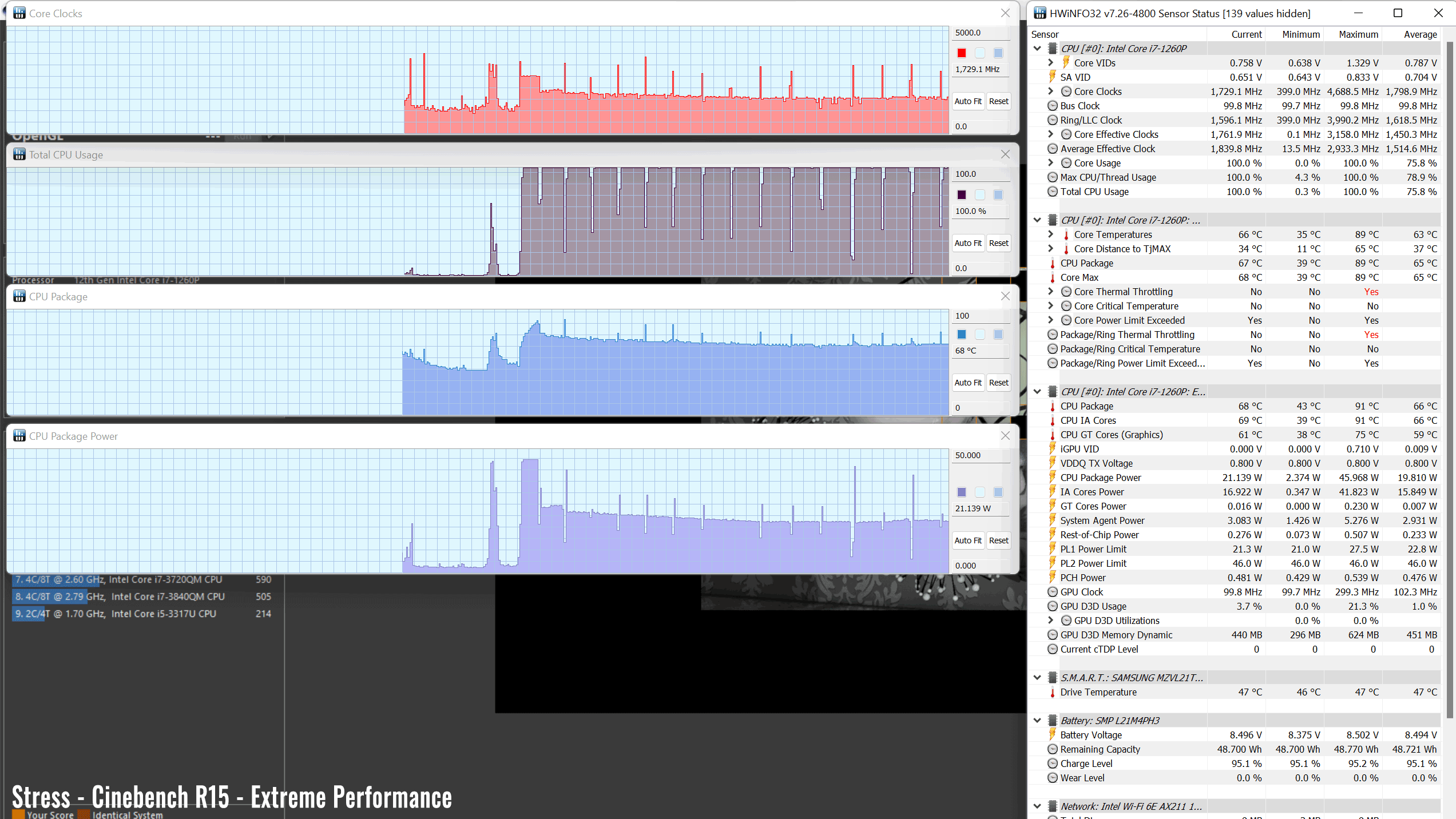The image size is (1456, 819).
Task: Expand the Core Usage sensor row
Action: pyautogui.click(x=1050, y=162)
